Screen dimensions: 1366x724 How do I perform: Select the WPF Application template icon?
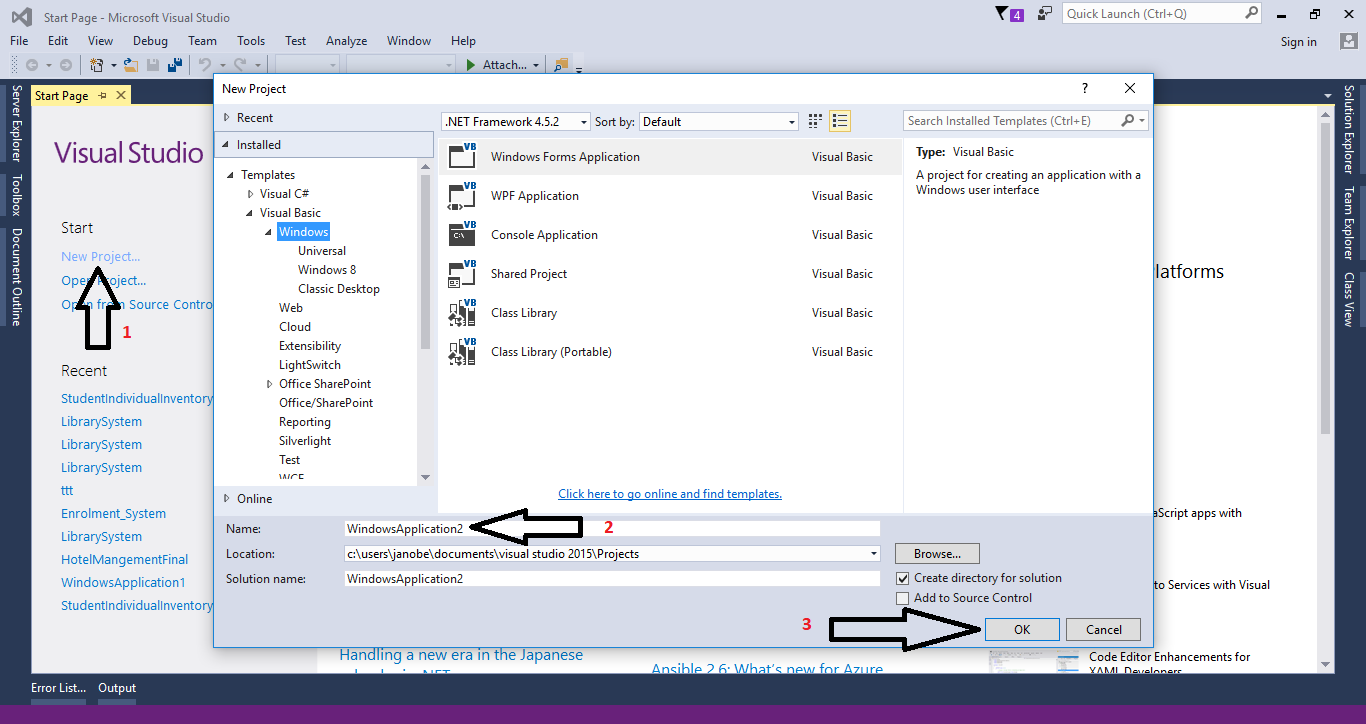click(463, 195)
